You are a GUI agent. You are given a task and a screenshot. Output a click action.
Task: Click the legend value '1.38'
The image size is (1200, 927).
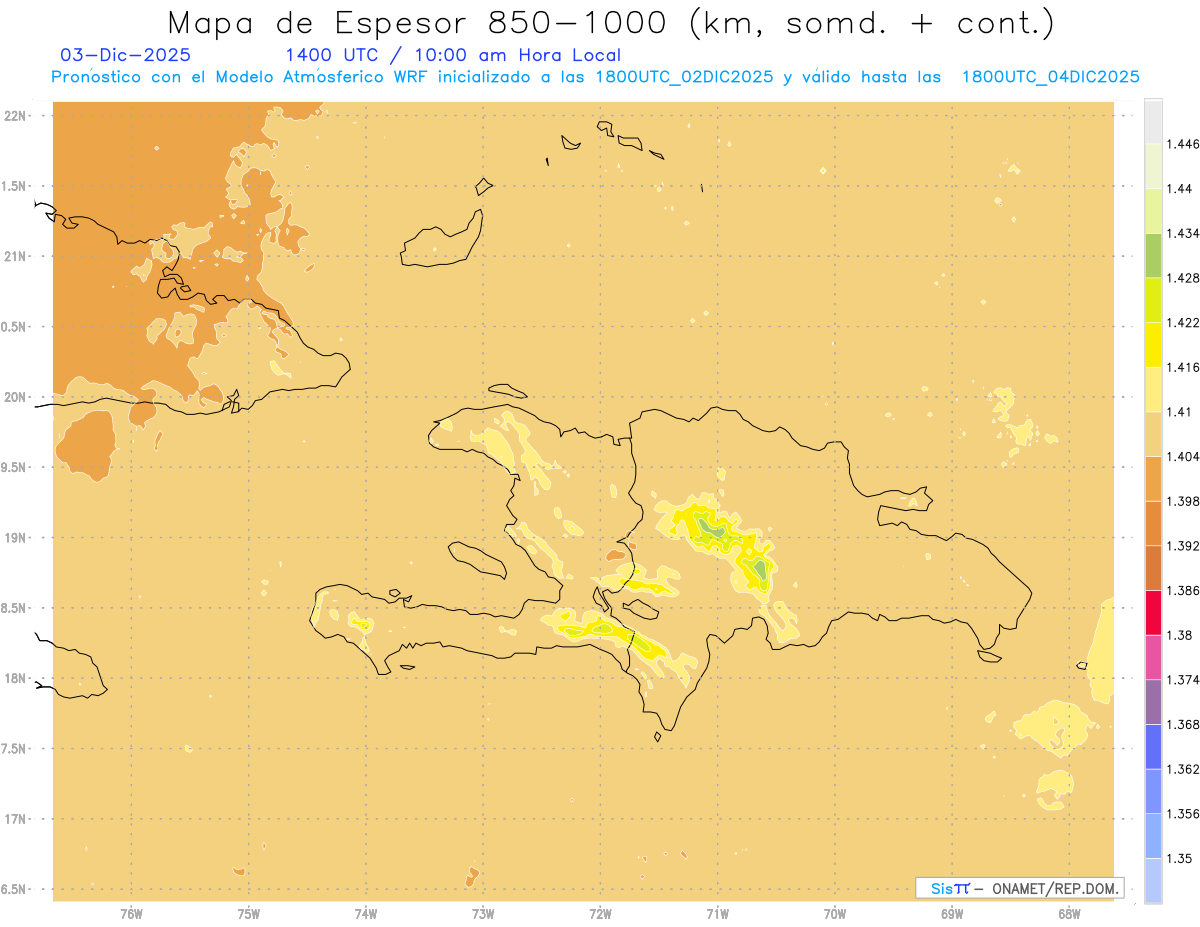1181,634
